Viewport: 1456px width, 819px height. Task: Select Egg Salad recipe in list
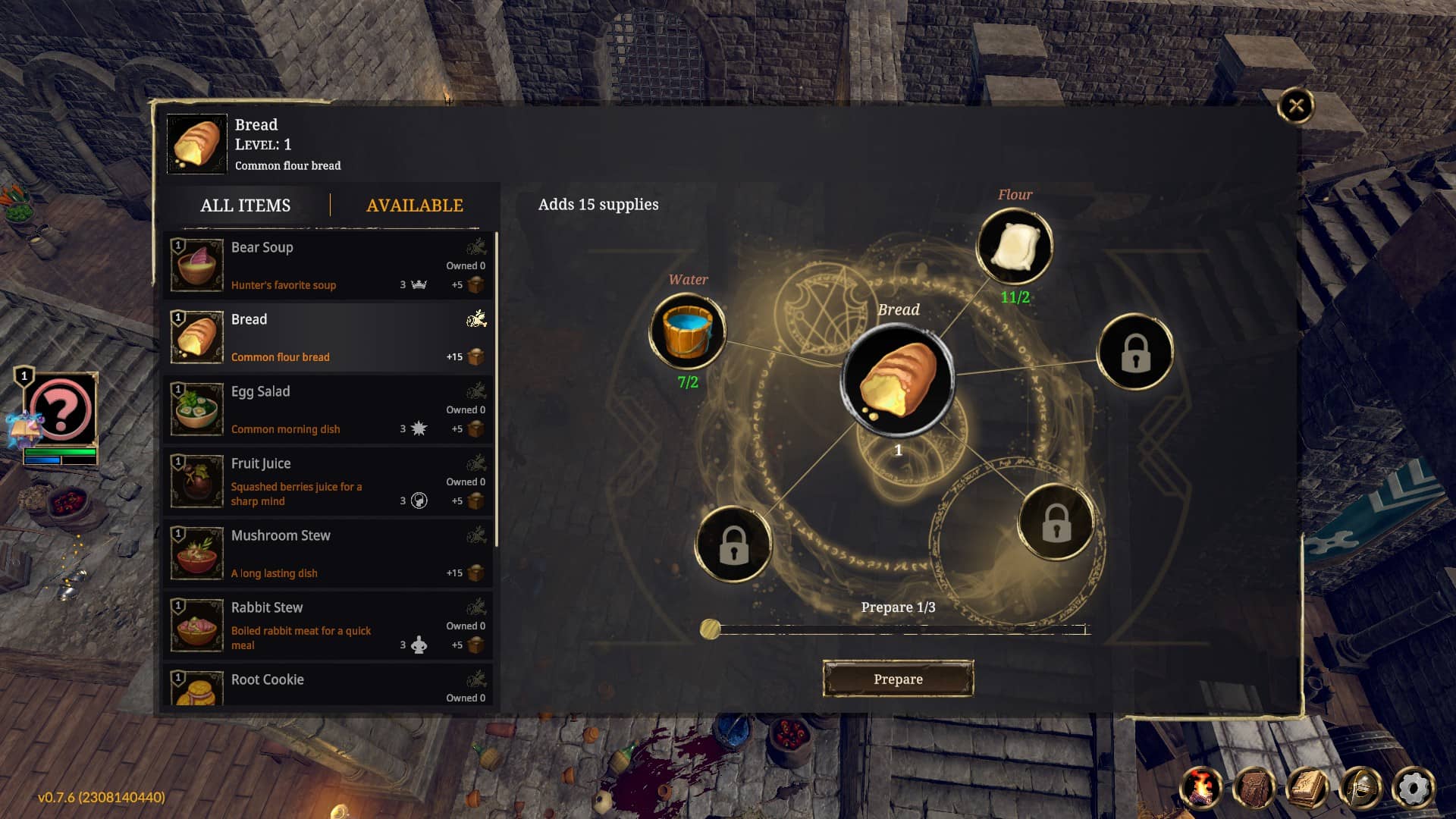[328, 409]
